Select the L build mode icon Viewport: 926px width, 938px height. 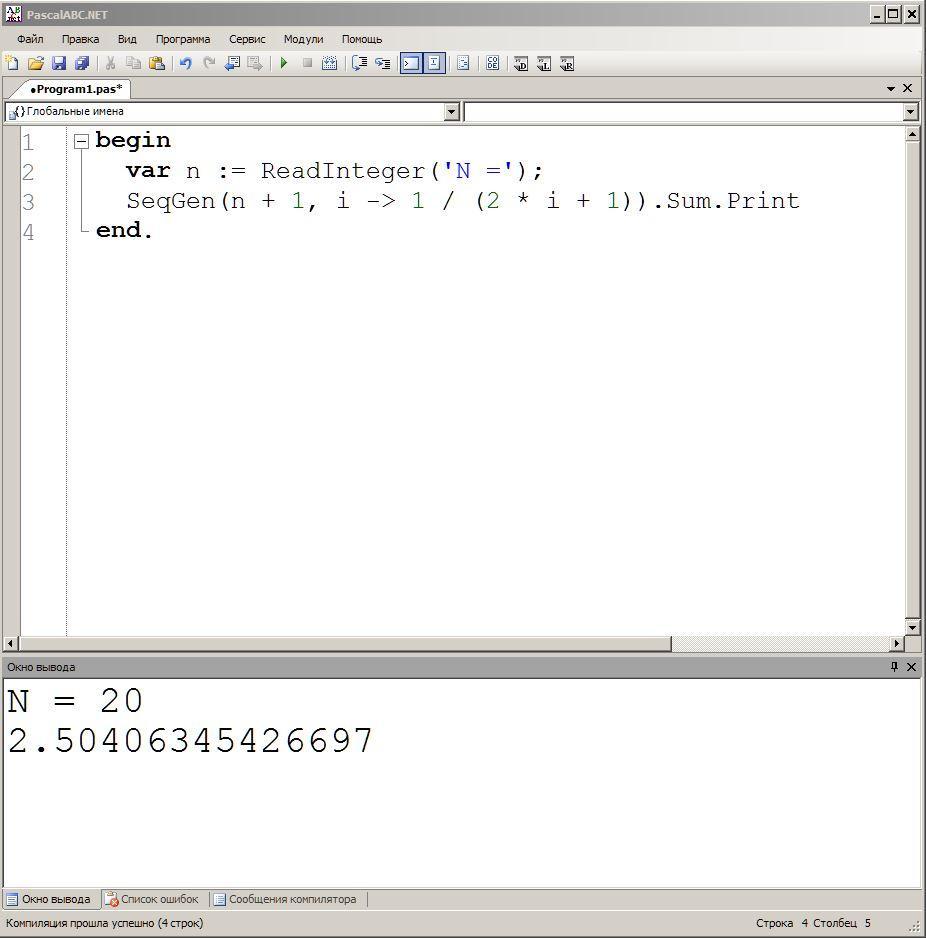pyautogui.click(x=544, y=63)
